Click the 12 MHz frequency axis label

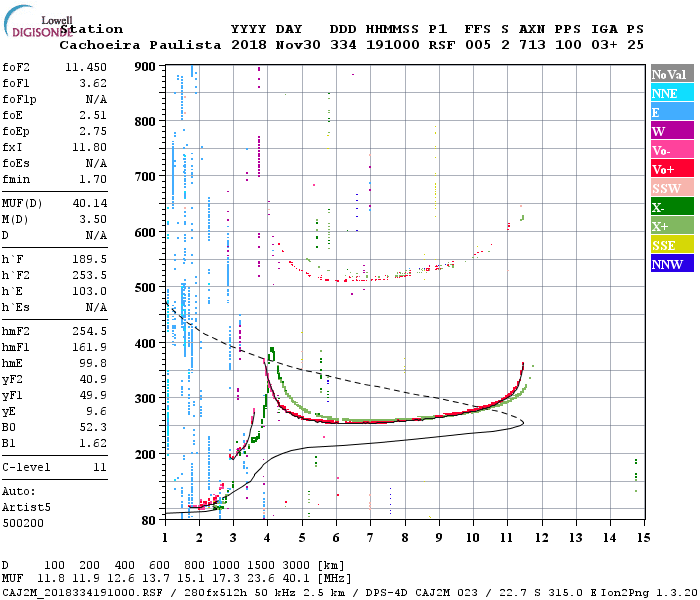[542, 538]
